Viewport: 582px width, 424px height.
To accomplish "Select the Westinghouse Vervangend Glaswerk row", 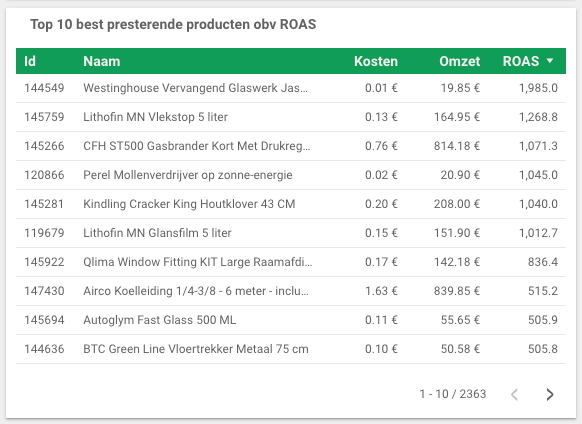I will coord(291,88).
